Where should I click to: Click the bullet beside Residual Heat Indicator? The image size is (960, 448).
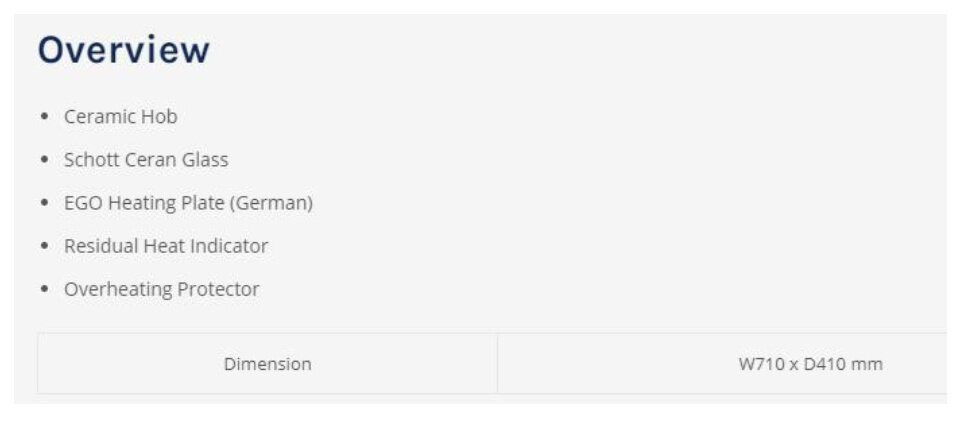pyautogui.click(x=43, y=246)
